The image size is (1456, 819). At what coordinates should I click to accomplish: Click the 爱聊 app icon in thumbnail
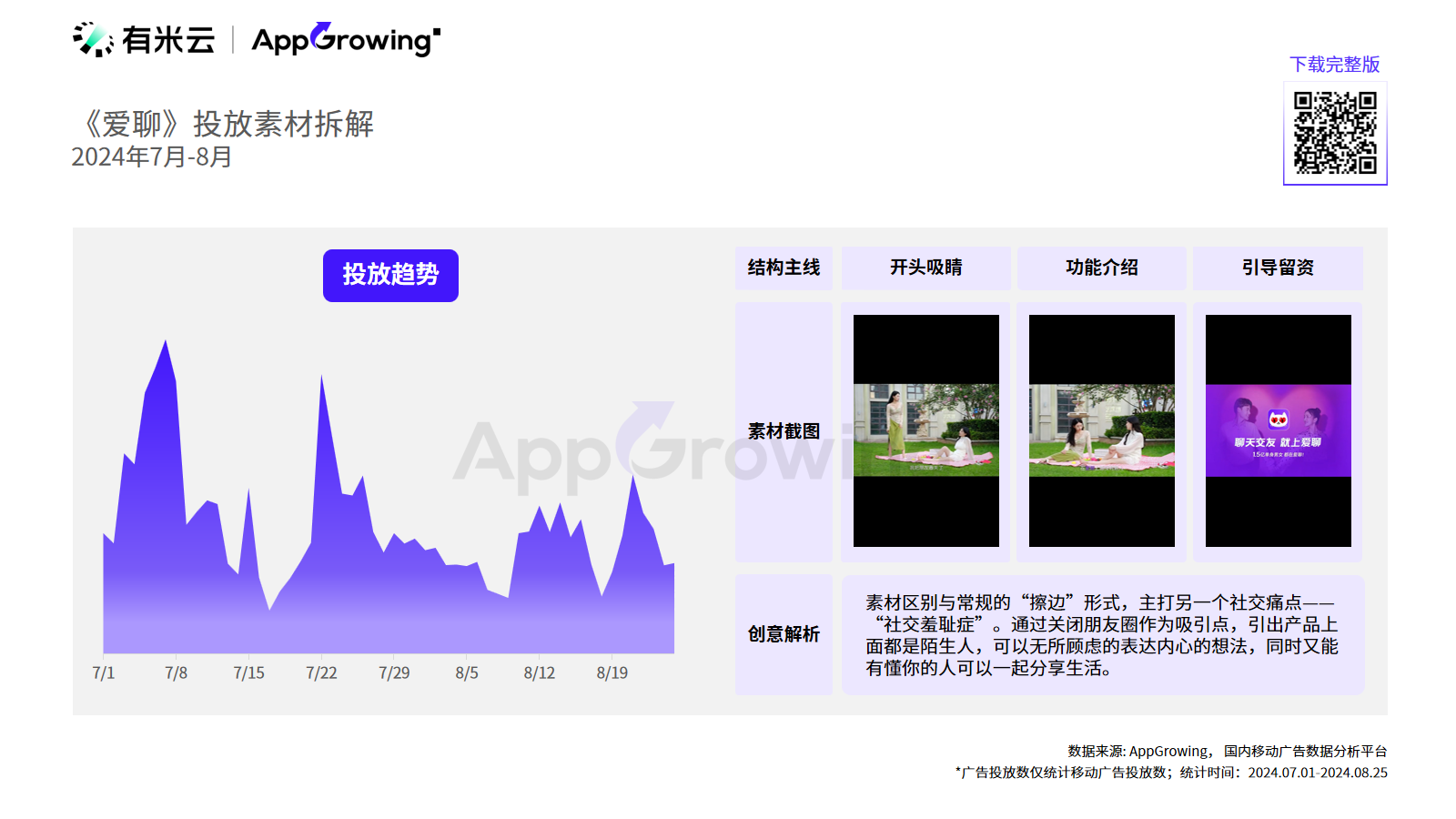(x=1279, y=420)
